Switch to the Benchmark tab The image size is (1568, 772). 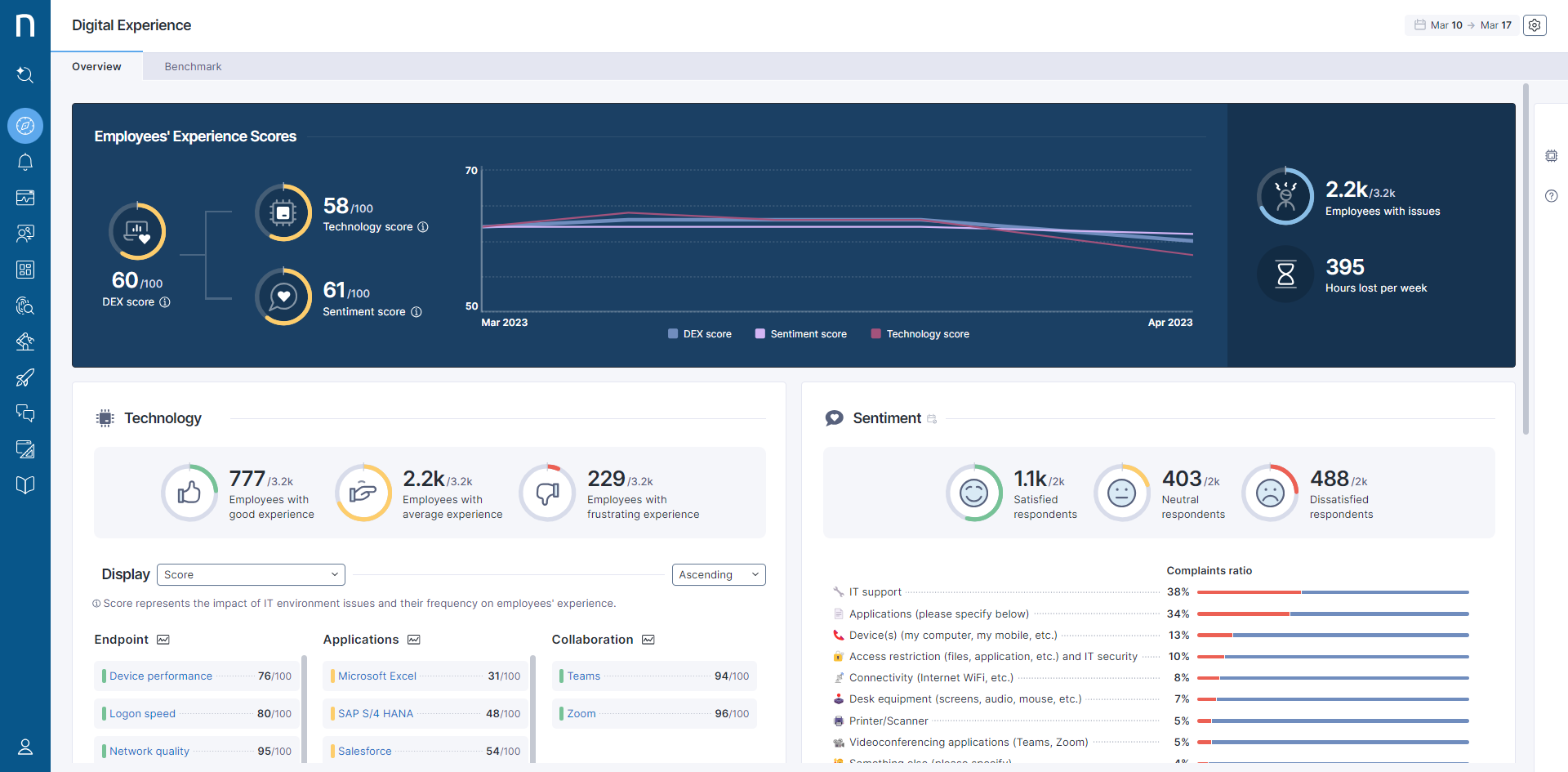(x=193, y=67)
